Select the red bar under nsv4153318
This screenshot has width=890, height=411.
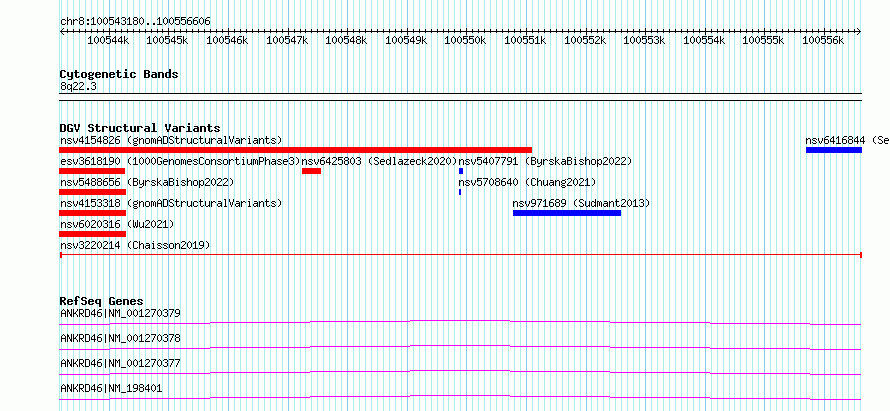click(x=92, y=213)
